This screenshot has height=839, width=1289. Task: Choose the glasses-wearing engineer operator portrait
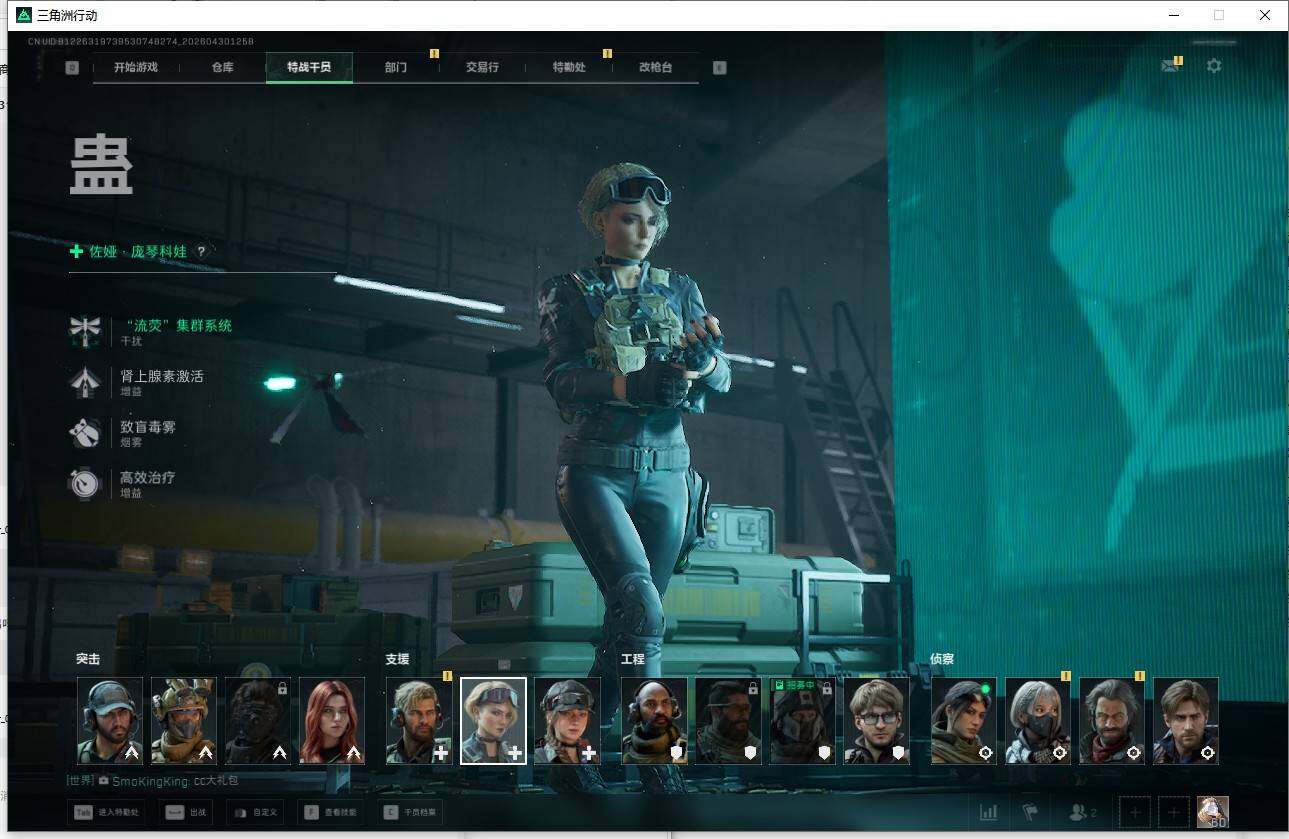point(876,721)
